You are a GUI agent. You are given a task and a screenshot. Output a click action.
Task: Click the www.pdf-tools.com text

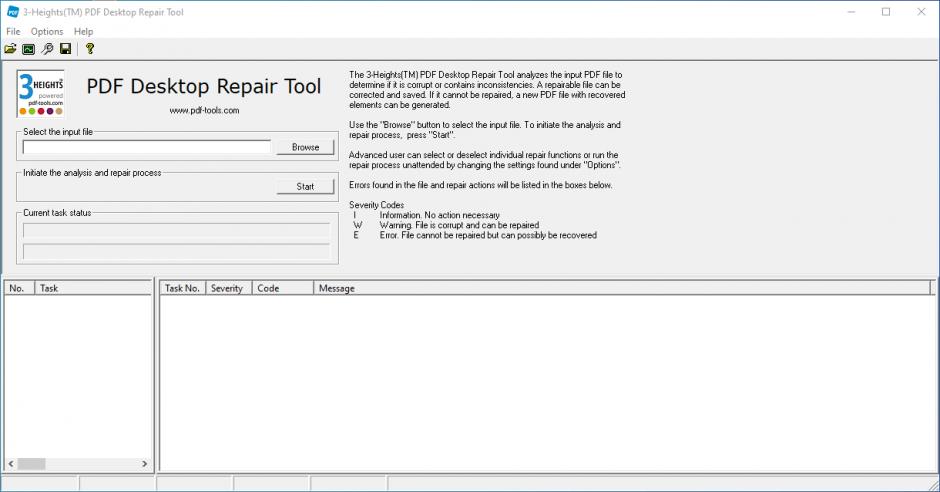point(204,110)
